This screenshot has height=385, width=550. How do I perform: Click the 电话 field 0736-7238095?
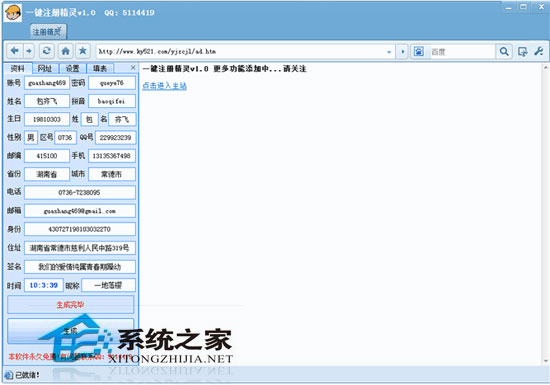tap(80, 192)
